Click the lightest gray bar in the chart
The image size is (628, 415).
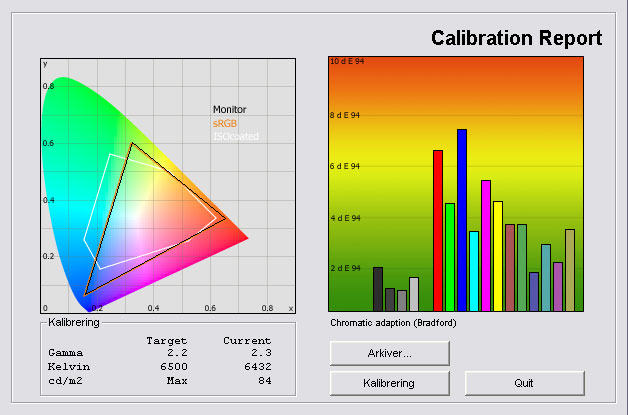coord(414,294)
